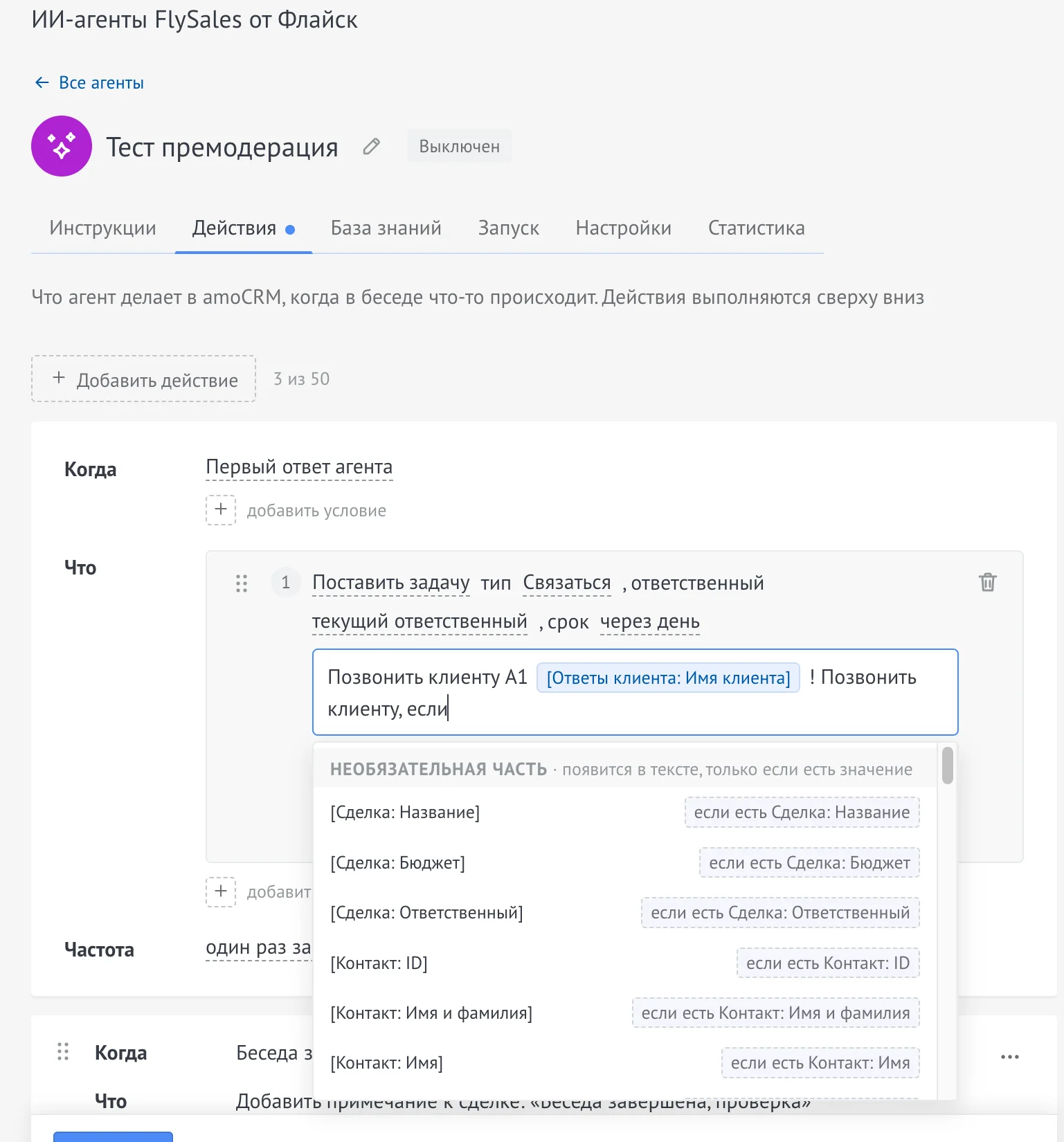
Task: Click the suggestion list scrollbar thumb
Action: pos(948,765)
